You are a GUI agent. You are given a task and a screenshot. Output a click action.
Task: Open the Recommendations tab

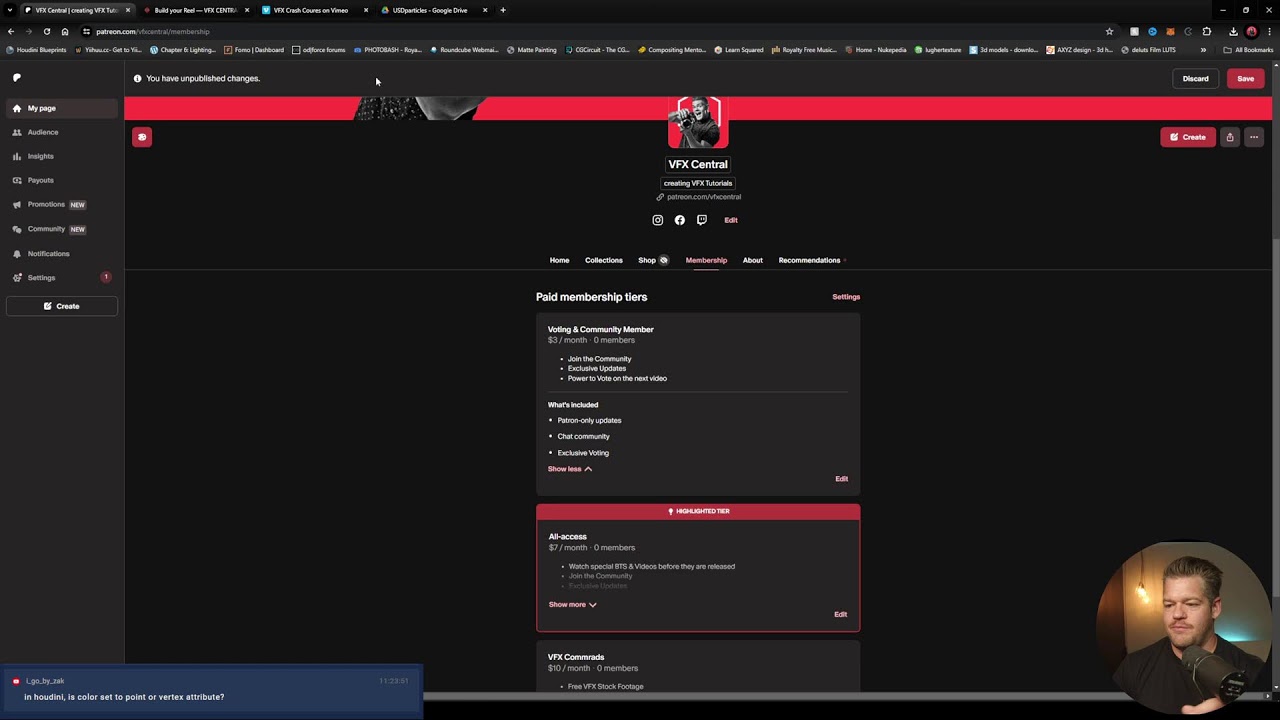812,260
